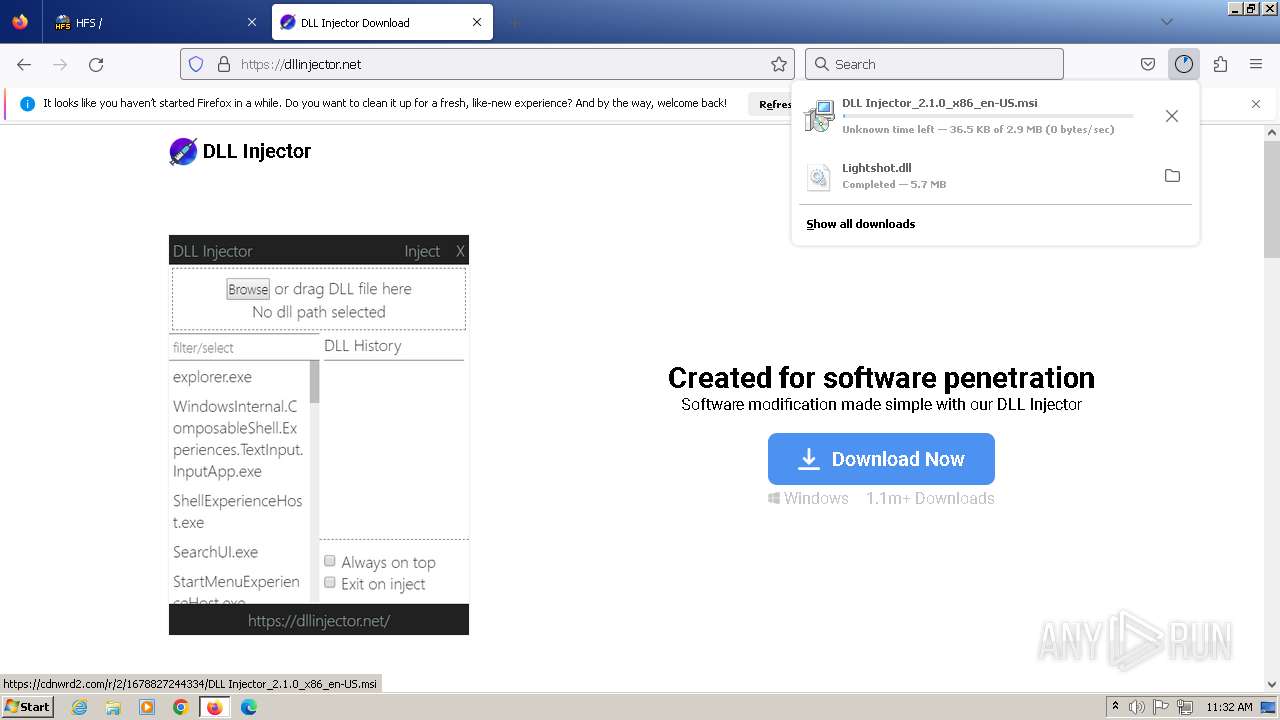Screen dimensions: 1280x720
Task: Dismiss the Firefox cleanup notification bar
Action: click(1256, 104)
